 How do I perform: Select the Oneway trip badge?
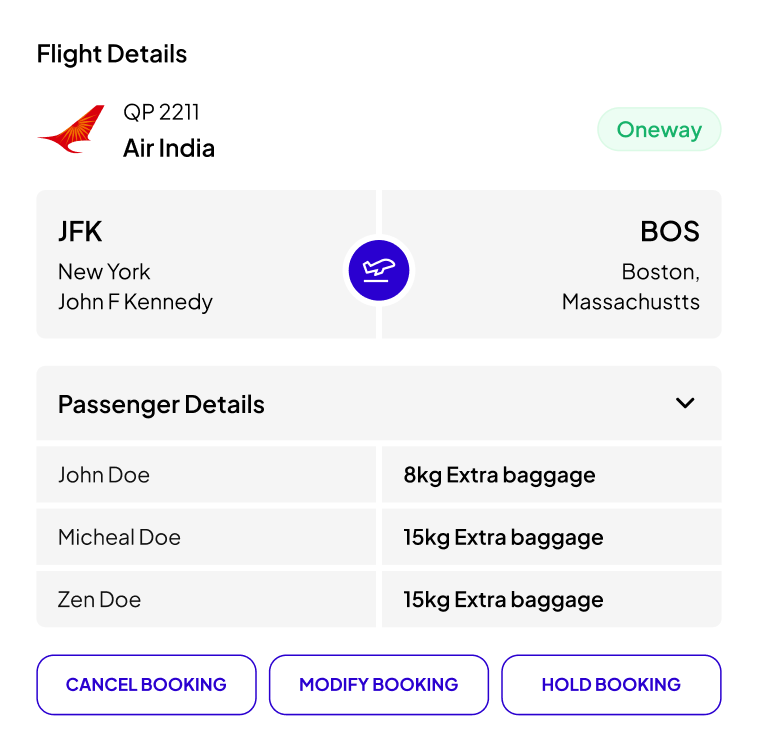pos(659,130)
